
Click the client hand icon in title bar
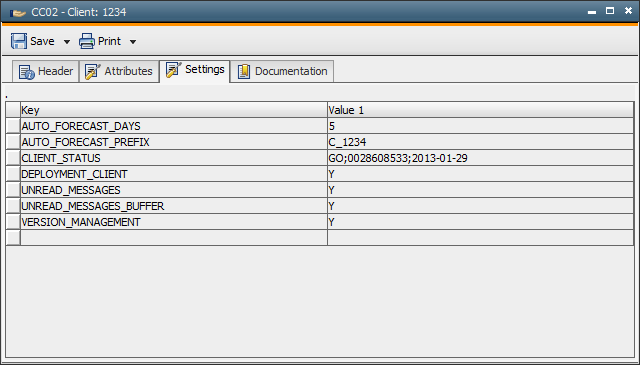point(18,13)
